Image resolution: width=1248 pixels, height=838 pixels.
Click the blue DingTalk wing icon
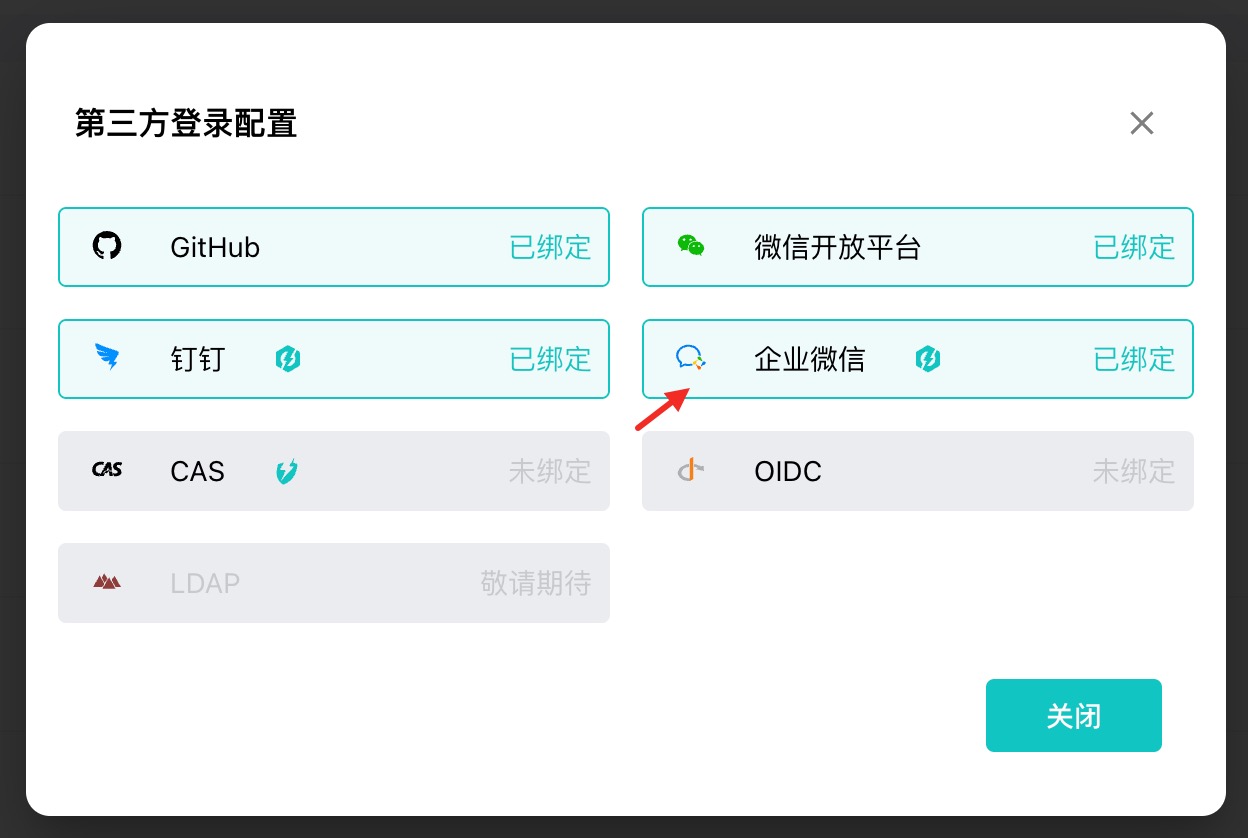107,358
